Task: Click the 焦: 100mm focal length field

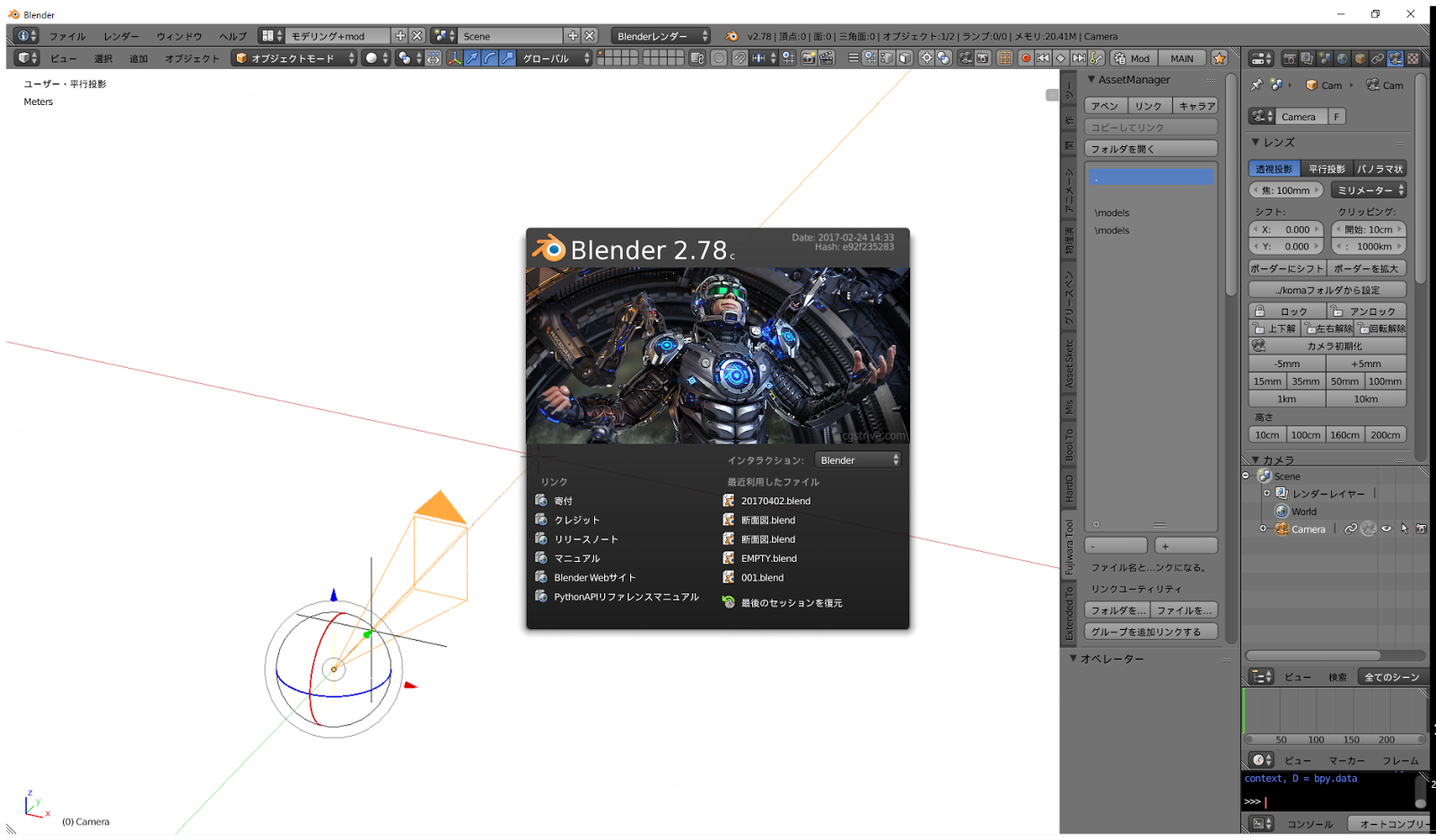Action: (x=1286, y=190)
